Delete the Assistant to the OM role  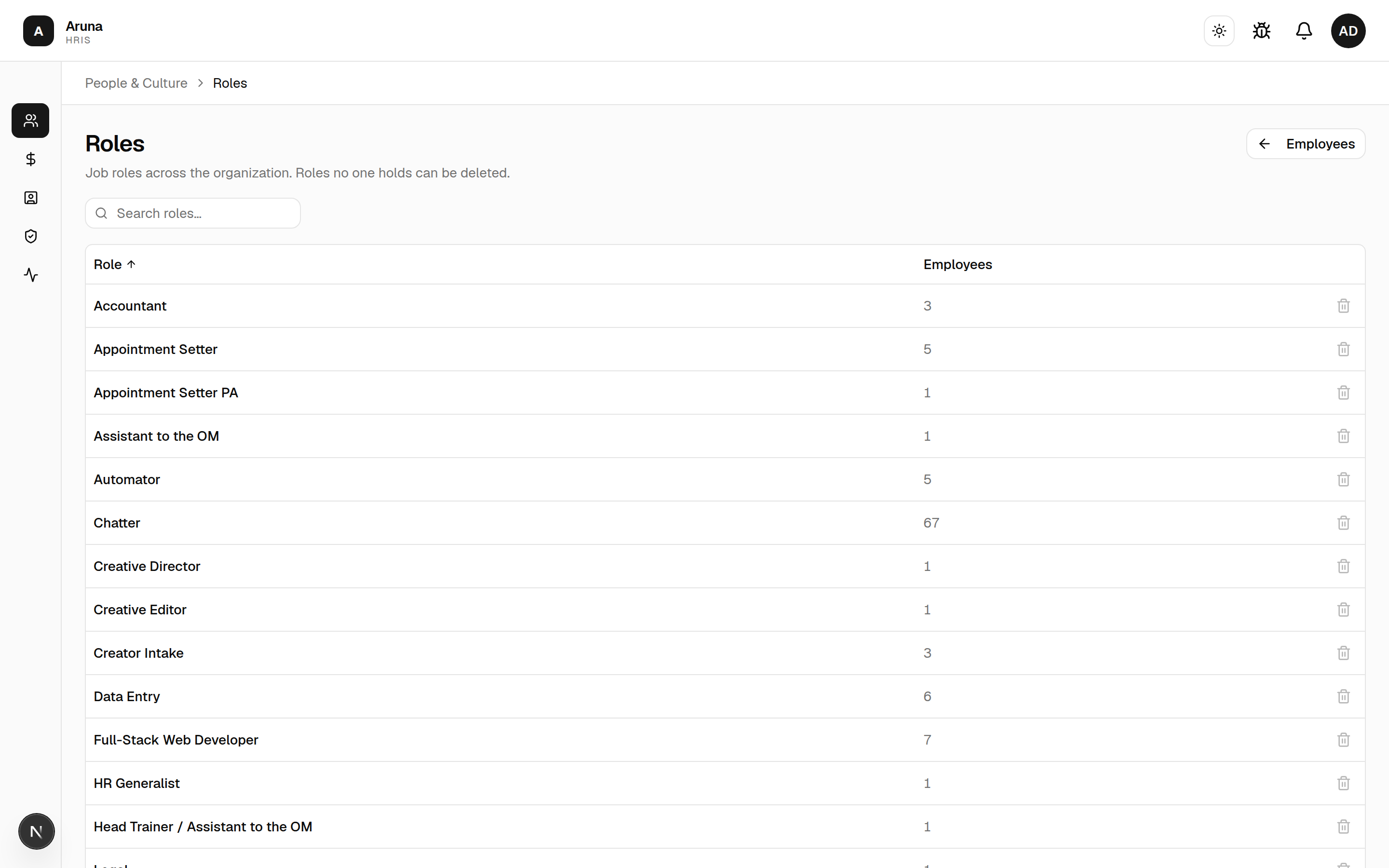(x=1343, y=436)
